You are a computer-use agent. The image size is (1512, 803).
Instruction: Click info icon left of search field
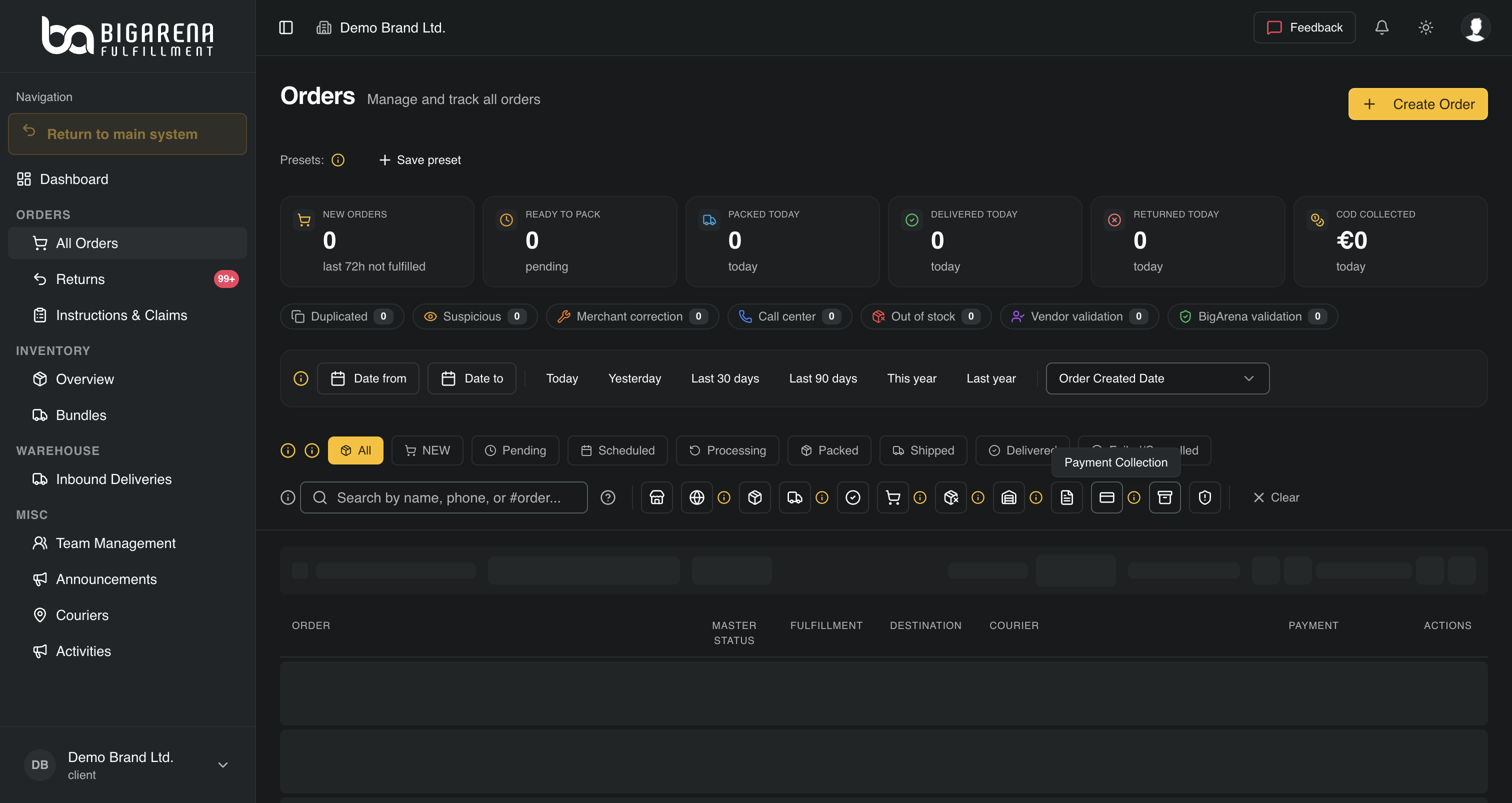287,498
